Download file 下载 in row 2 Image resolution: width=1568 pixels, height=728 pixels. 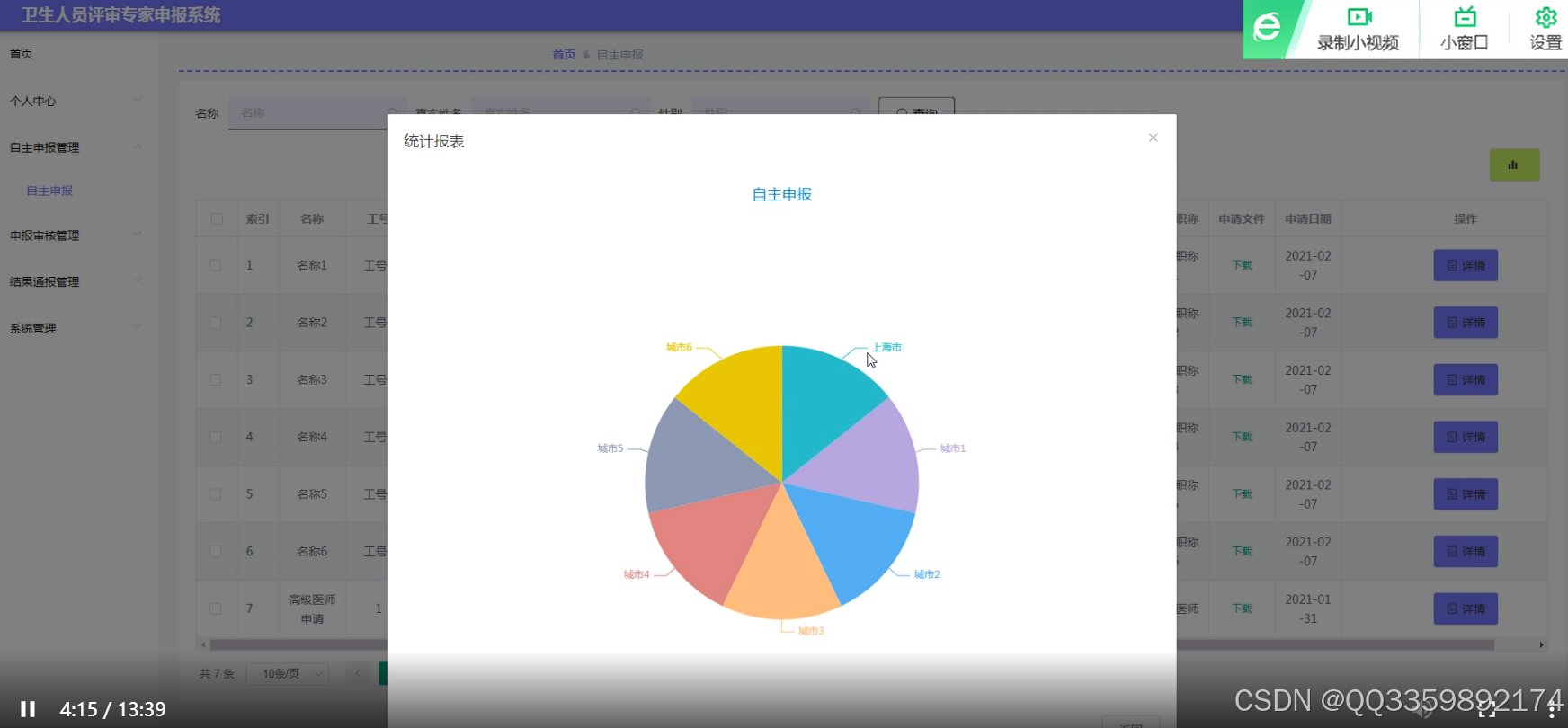[1242, 323]
